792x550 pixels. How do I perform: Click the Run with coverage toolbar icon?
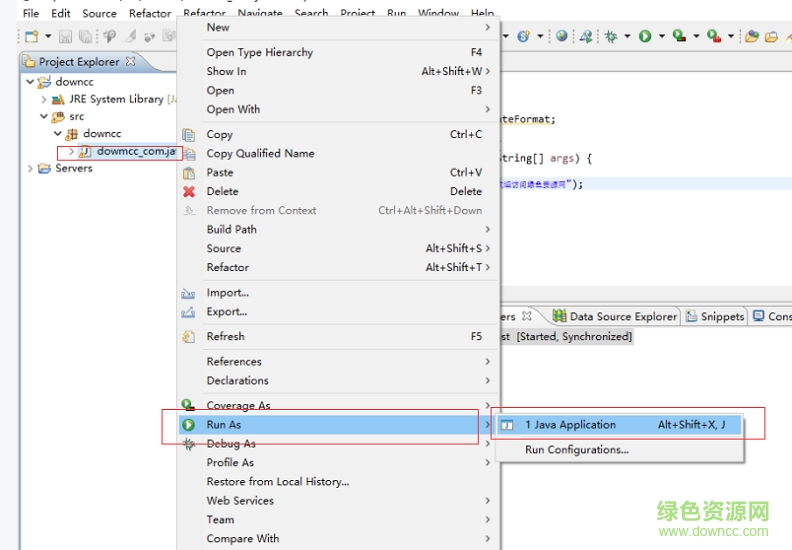(679, 36)
